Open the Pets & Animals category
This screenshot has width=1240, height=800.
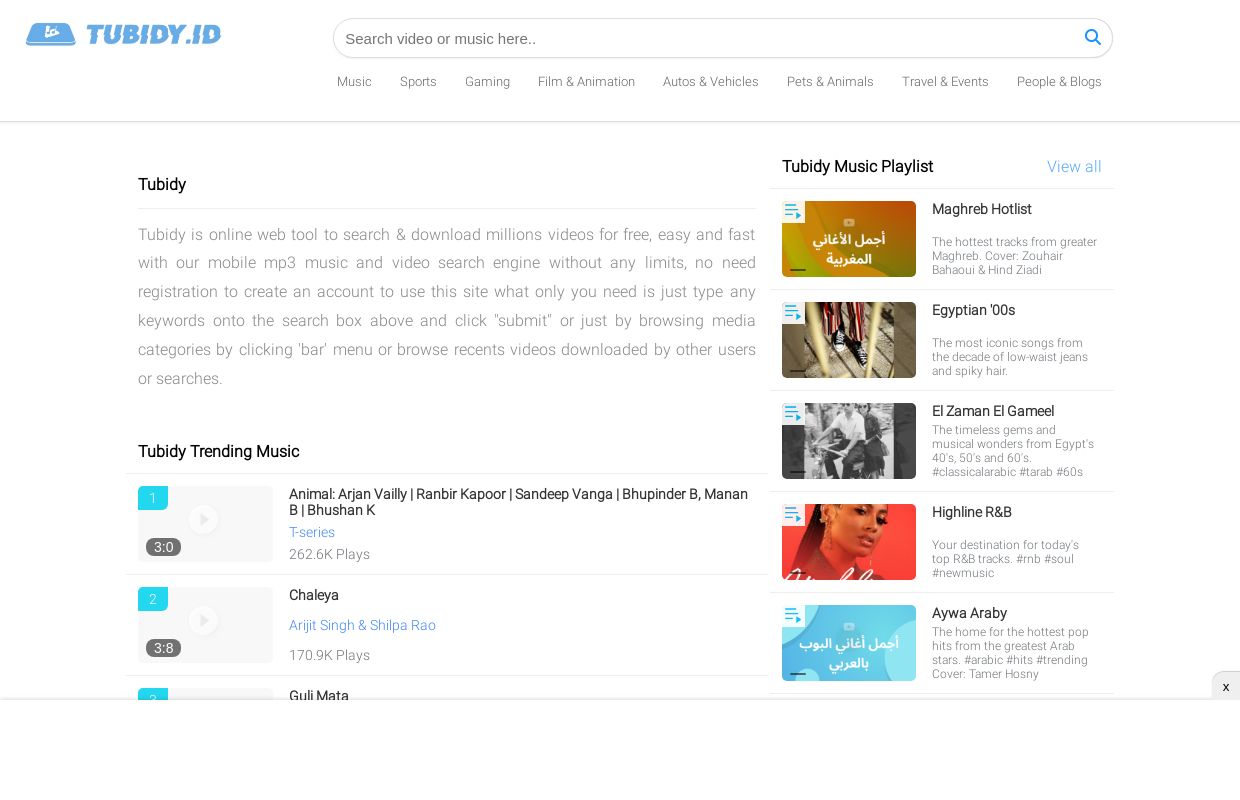pos(830,81)
